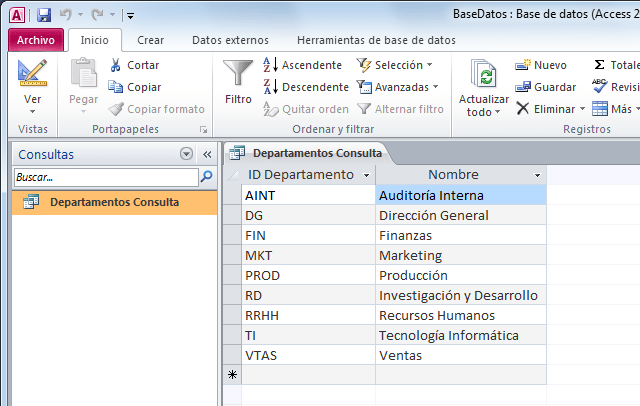Save using the floppy disk icon
This screenshot has height=406, width=640.
[44, 16]
